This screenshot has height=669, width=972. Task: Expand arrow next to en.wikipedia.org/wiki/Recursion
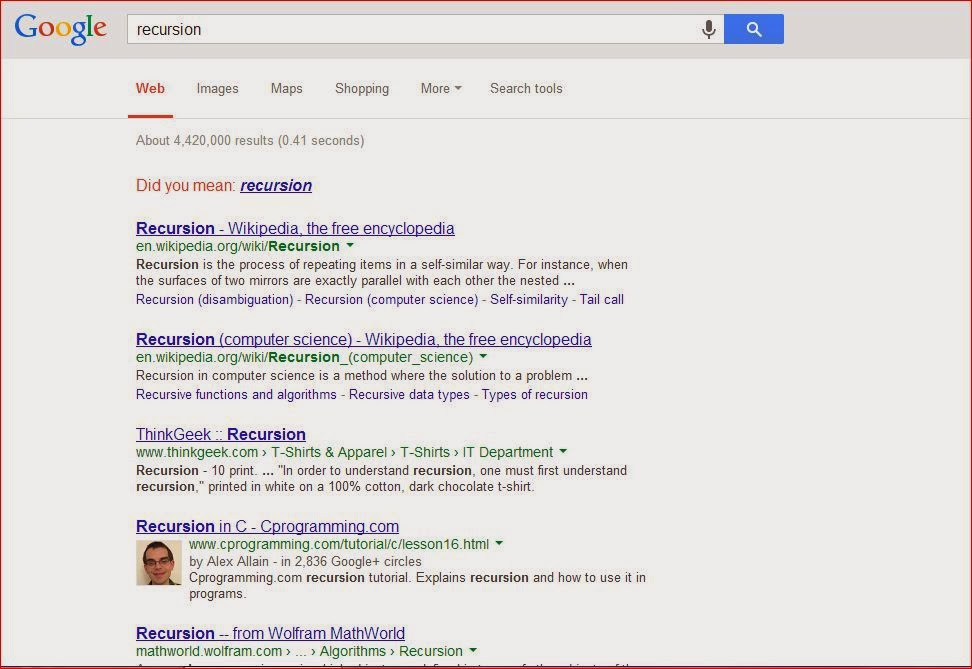(350, 246)
